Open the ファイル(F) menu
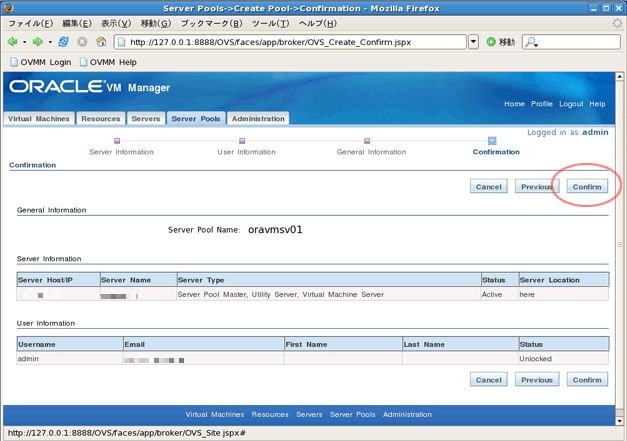Image resolution: width=627 pixels, height=441 pixels. 30,24
